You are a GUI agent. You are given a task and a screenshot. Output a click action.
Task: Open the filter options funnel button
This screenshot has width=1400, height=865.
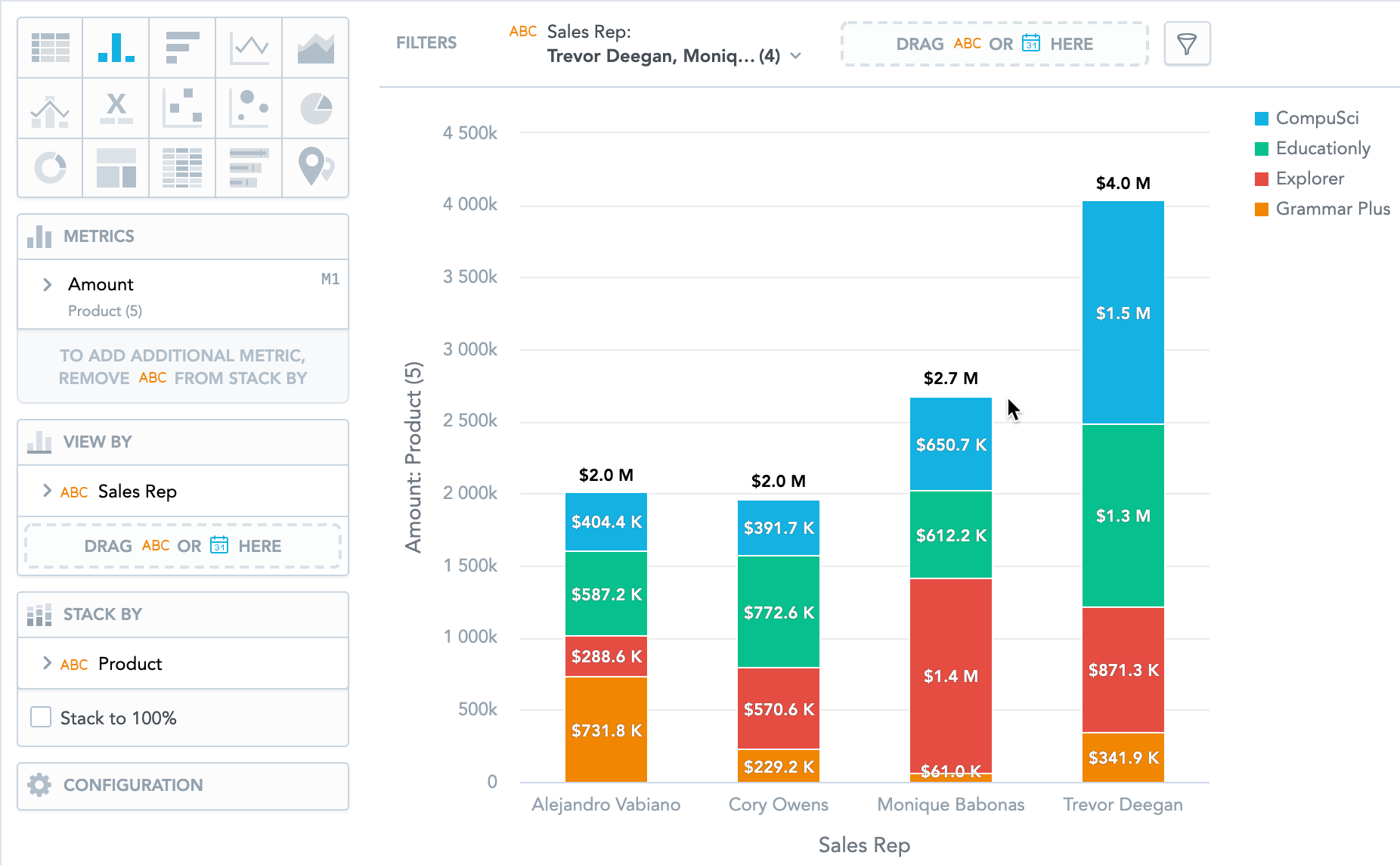tap(1187, 44)
